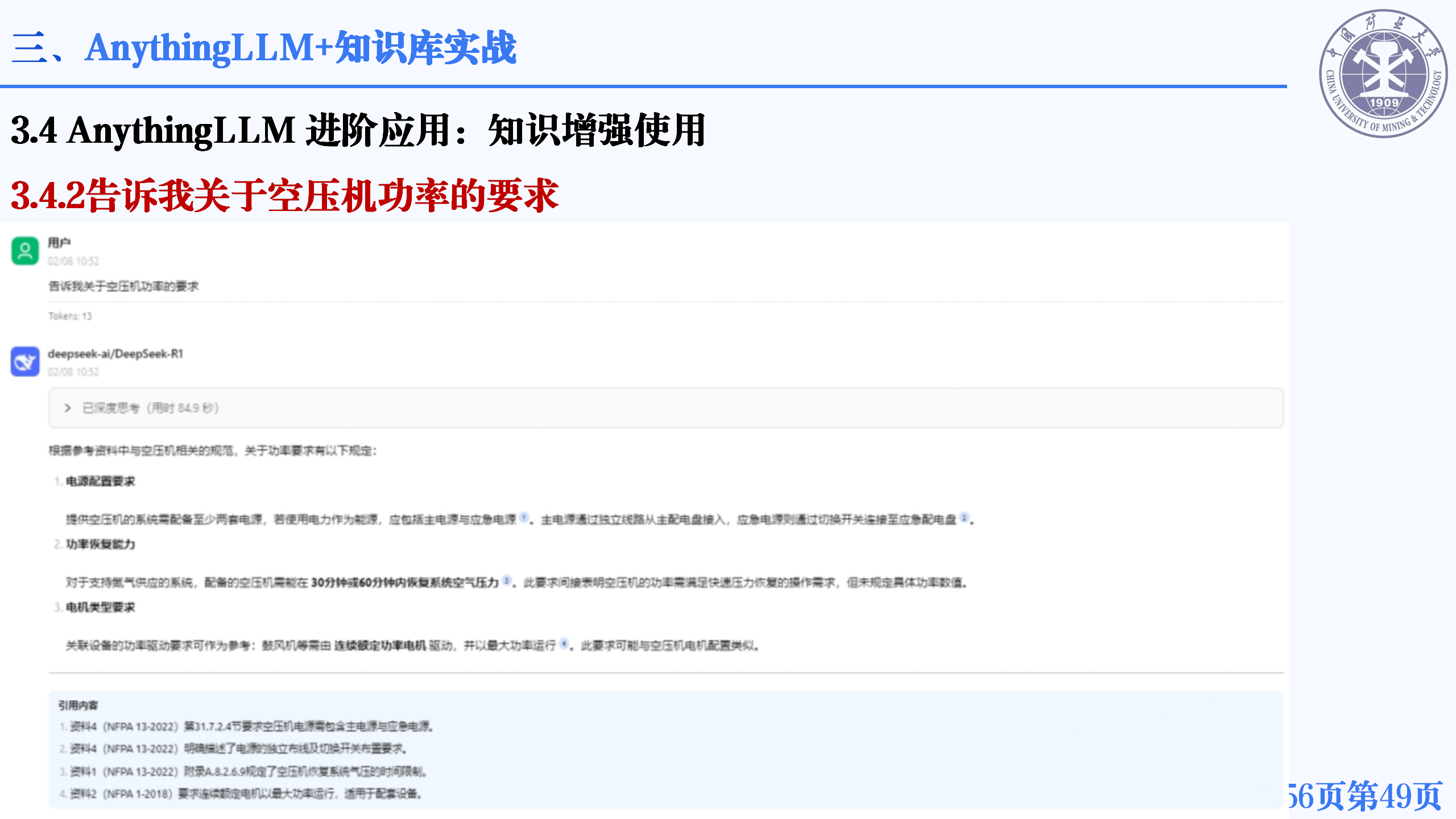The height and width of the screenshot is (819, 1456).
Task: Expand the 已深度思考 (用时 84.9 秒) chevron
Action: [68, 408]
